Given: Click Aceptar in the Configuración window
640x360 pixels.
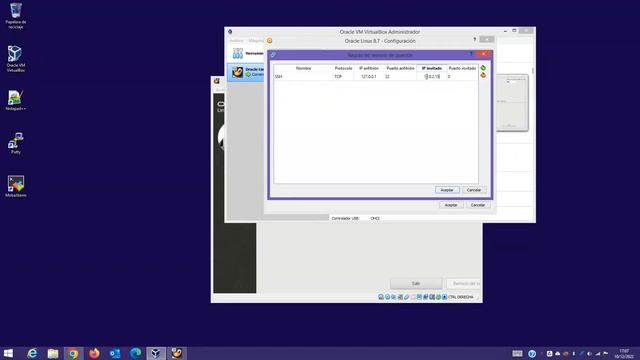Looking at the screenshot, I should (x=451, y=205).
